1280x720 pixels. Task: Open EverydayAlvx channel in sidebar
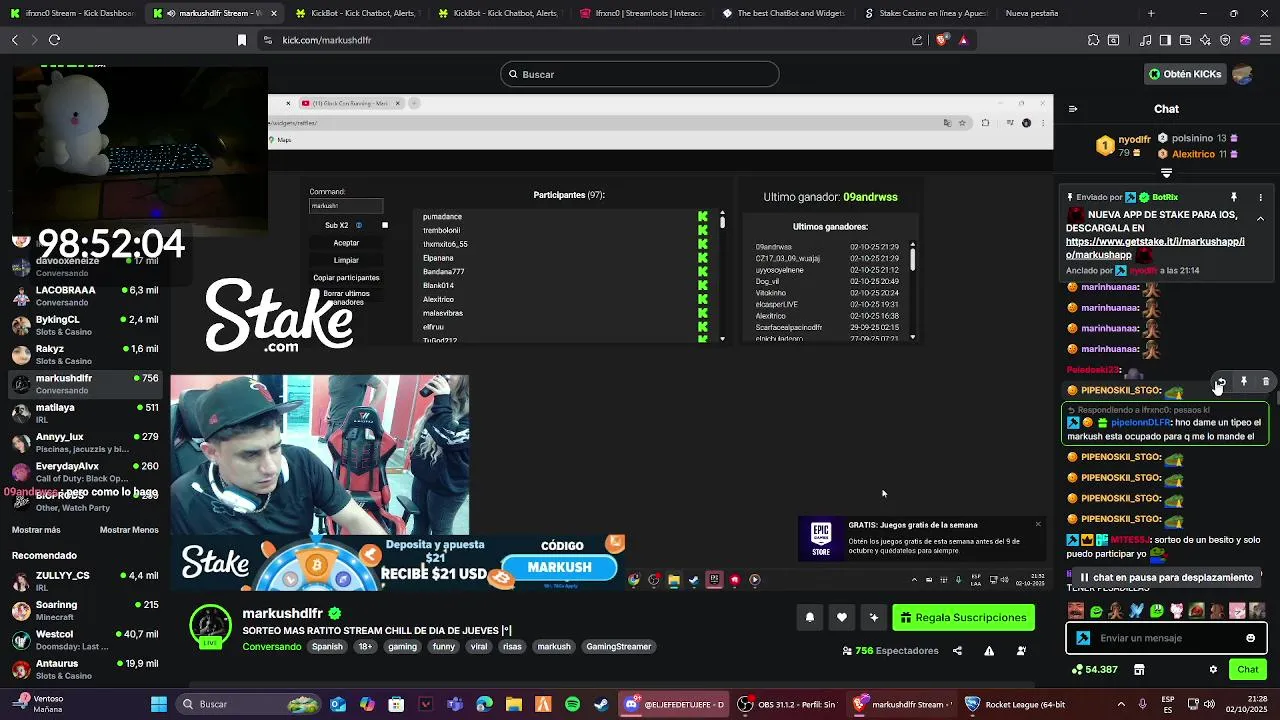[84, 472]
